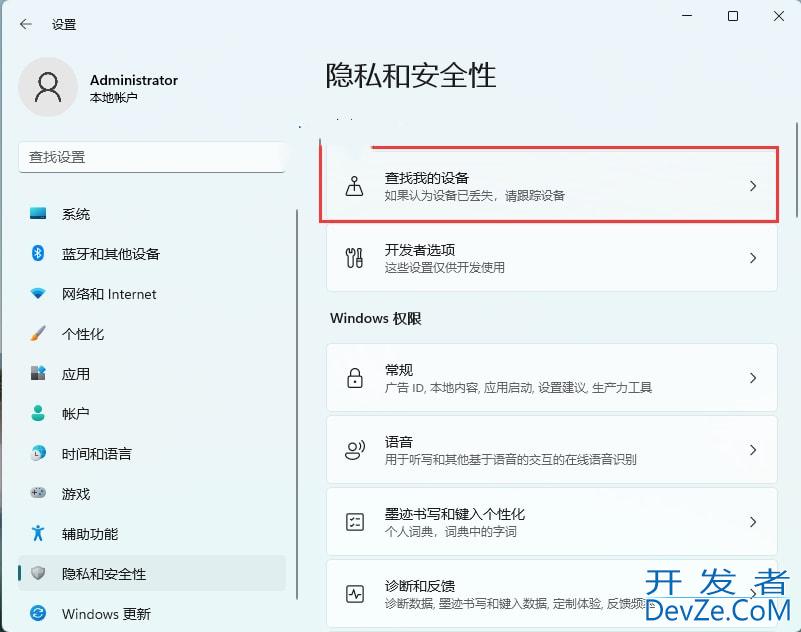Open 常规 Windows permissions card title

[398, 370]
